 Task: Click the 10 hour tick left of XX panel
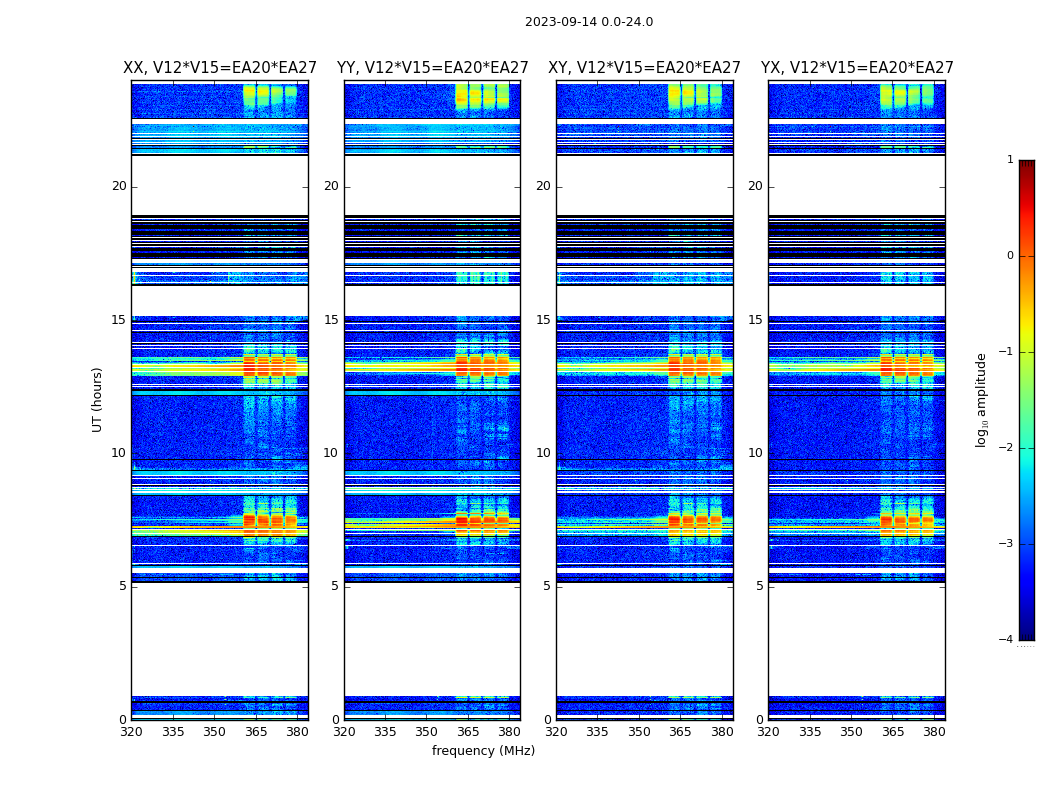118,453
